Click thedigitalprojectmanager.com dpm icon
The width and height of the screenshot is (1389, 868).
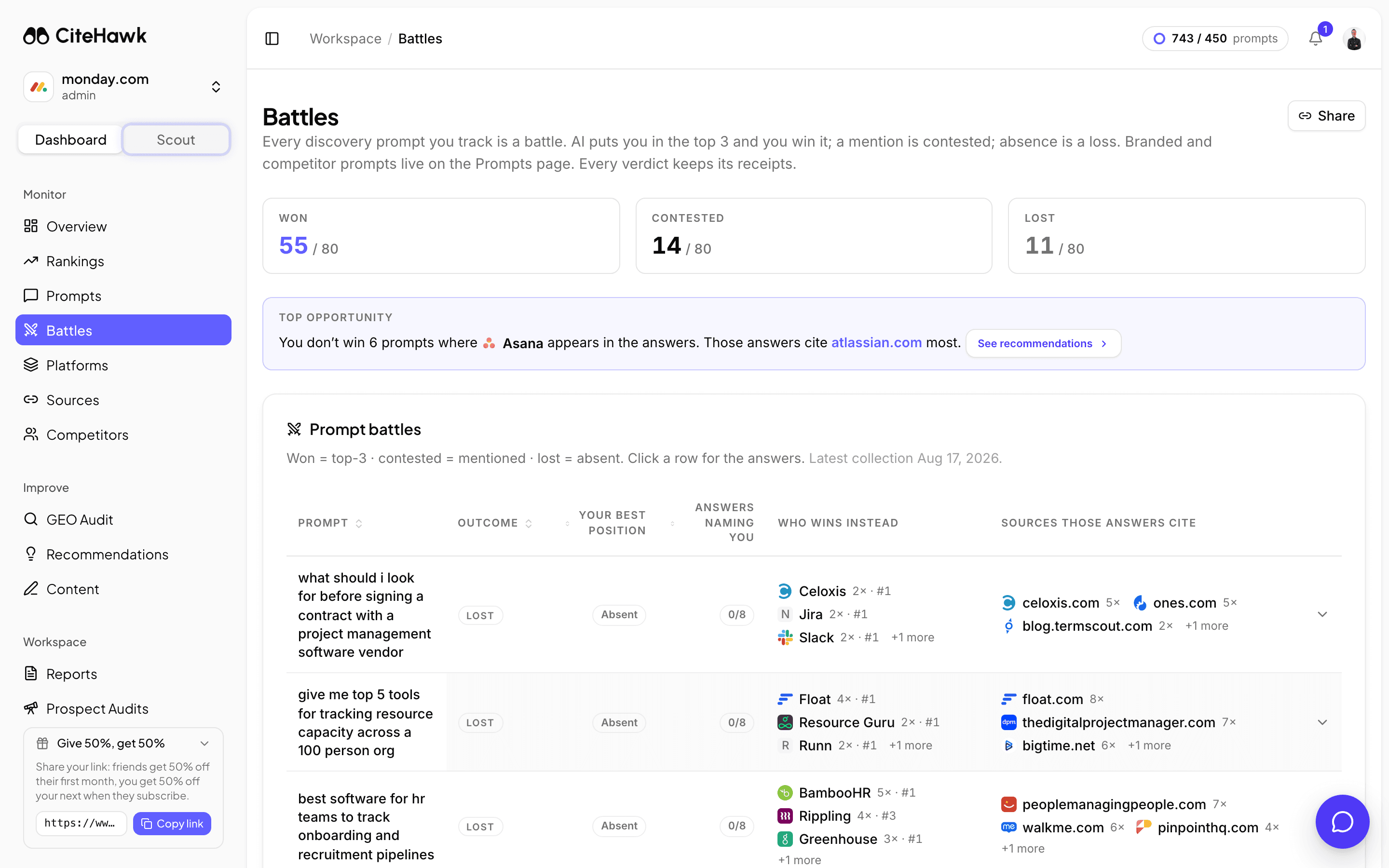pyautogui.click(x=1008, y=722)
